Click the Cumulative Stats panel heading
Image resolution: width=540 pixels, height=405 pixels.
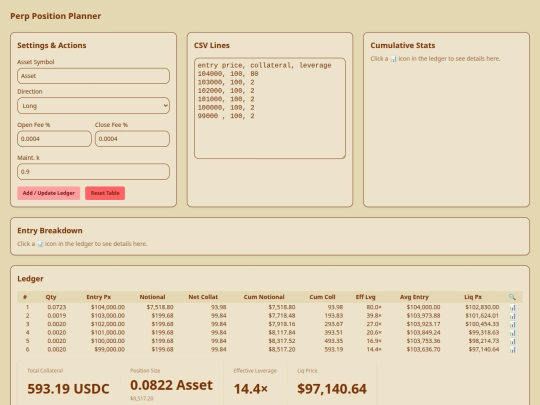[403, 45]
